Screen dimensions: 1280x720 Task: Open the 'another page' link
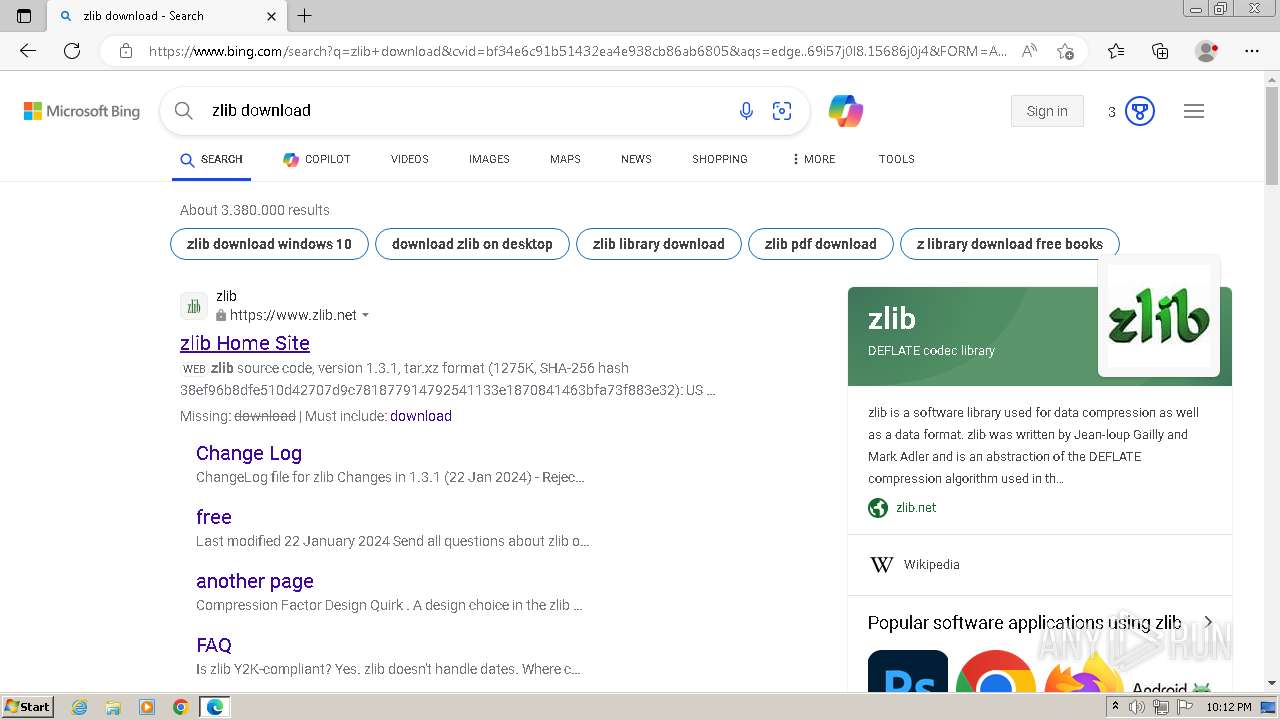pos(255,581)
